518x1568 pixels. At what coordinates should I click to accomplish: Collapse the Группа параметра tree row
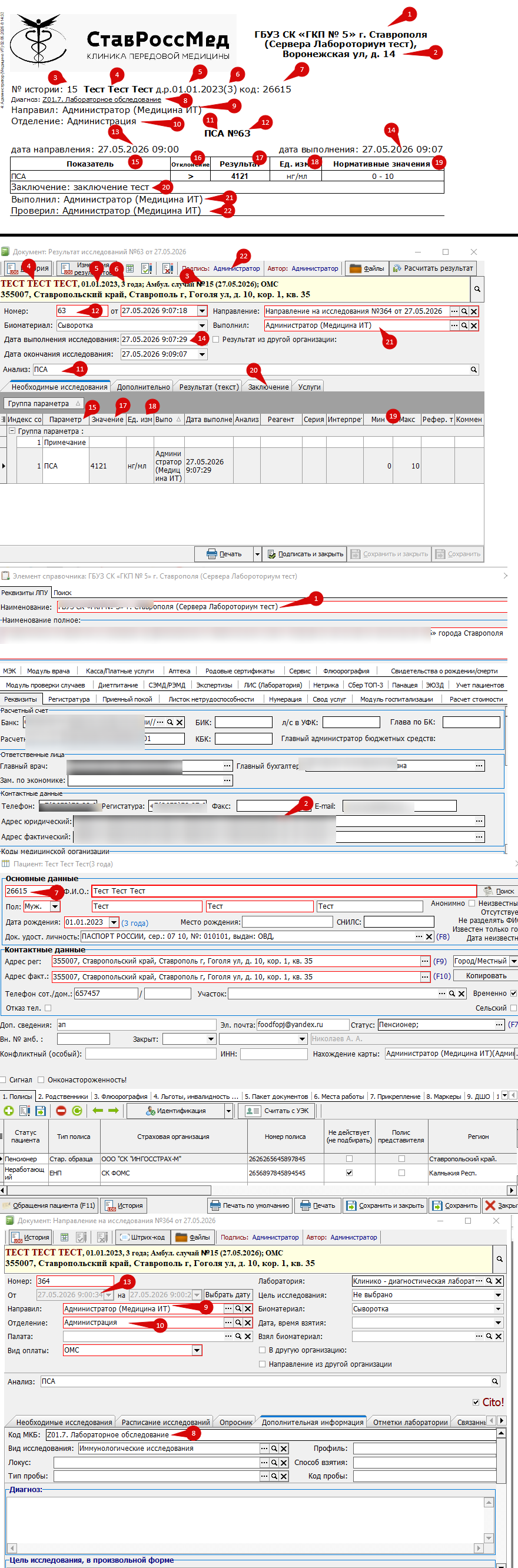click(12, 431)
